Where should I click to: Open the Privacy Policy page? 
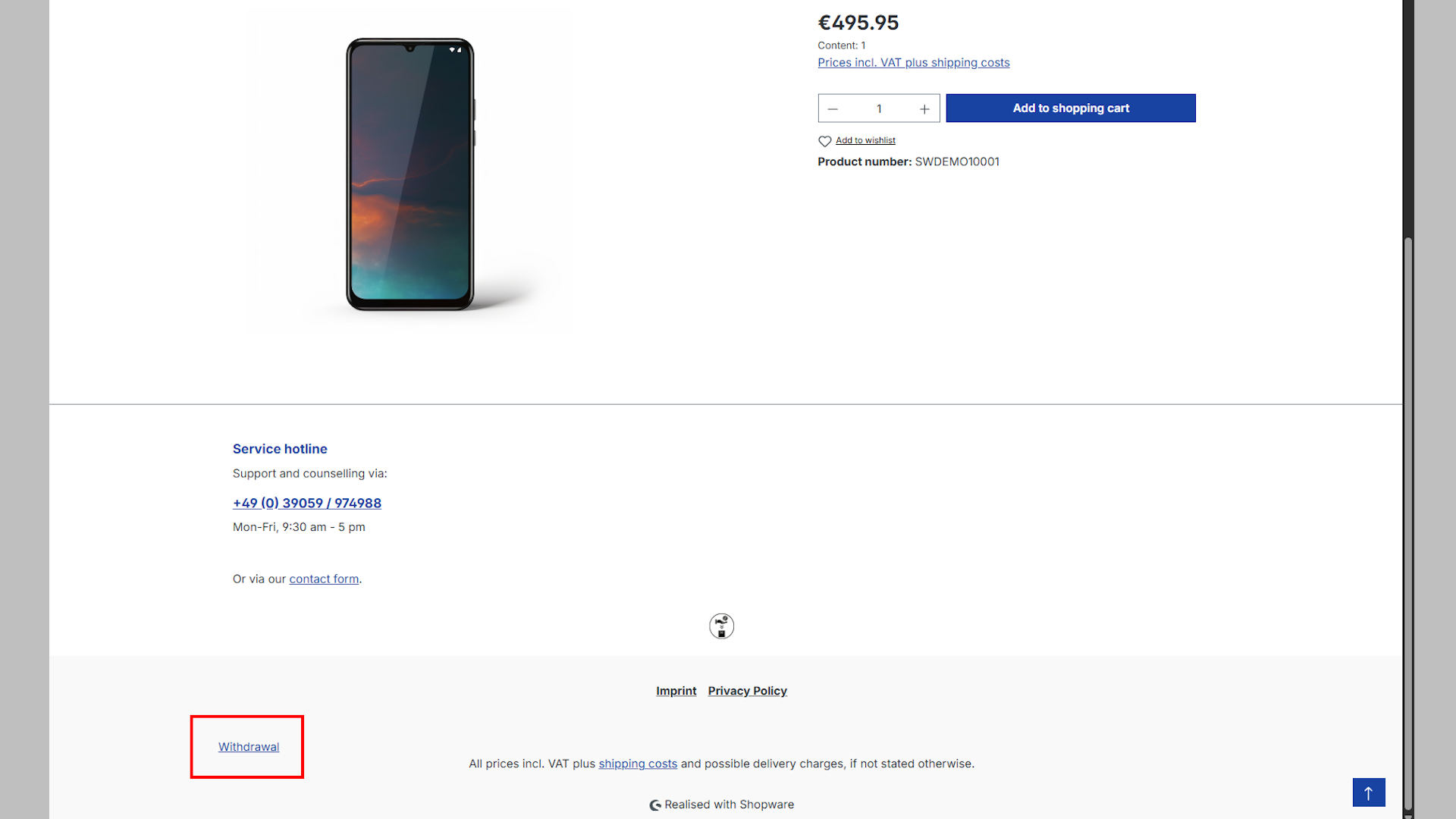(748, 691)
